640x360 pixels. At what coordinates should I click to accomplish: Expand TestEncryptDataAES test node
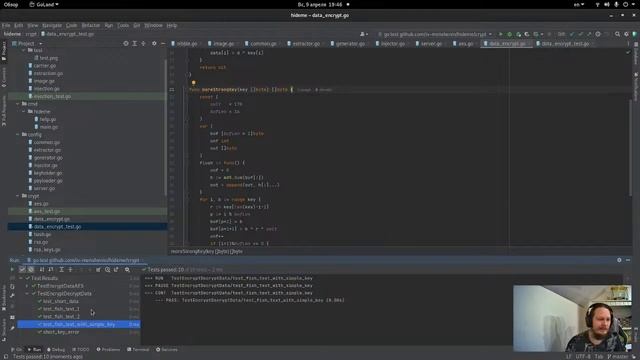27,286
